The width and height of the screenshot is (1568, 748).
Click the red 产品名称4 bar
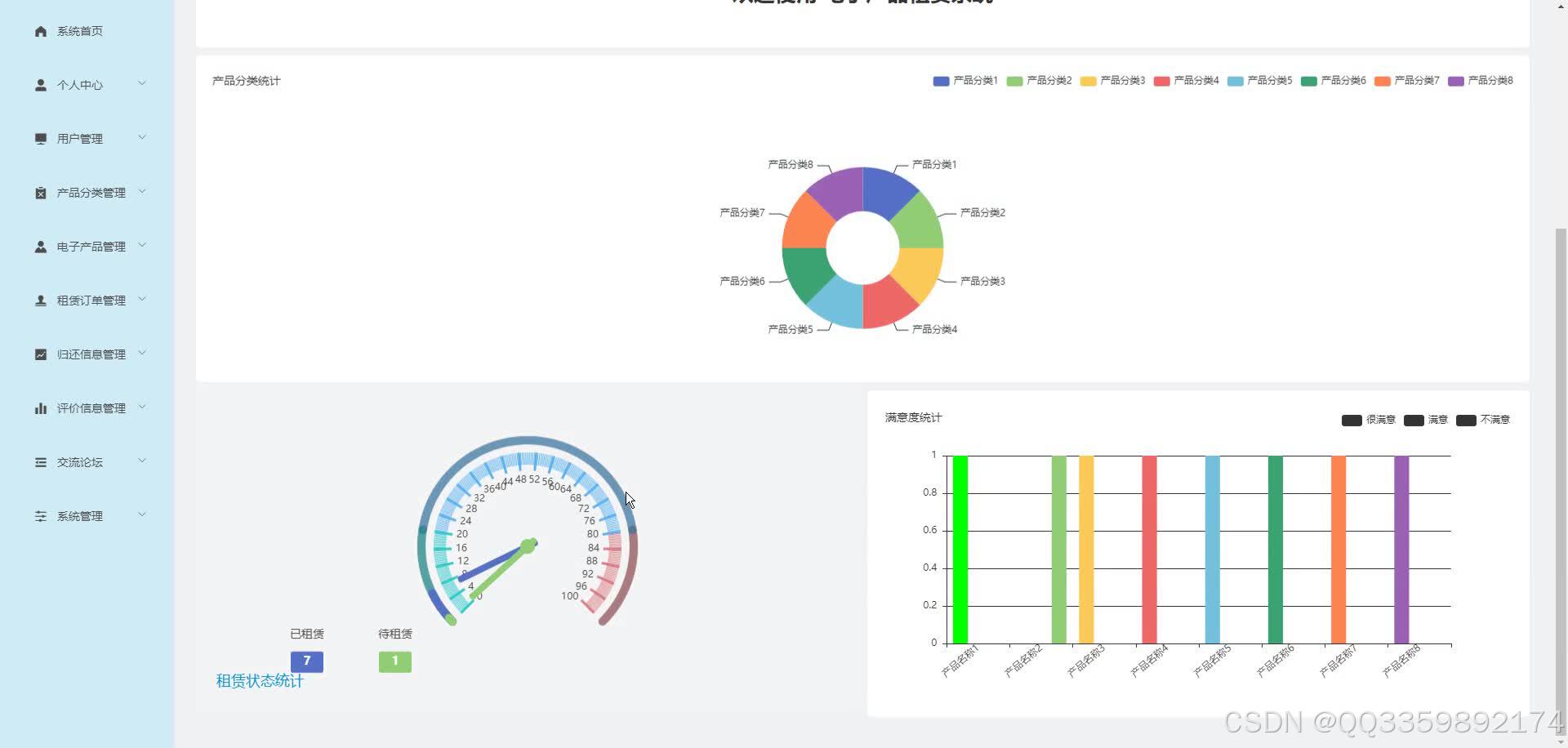pos(1149,550)
